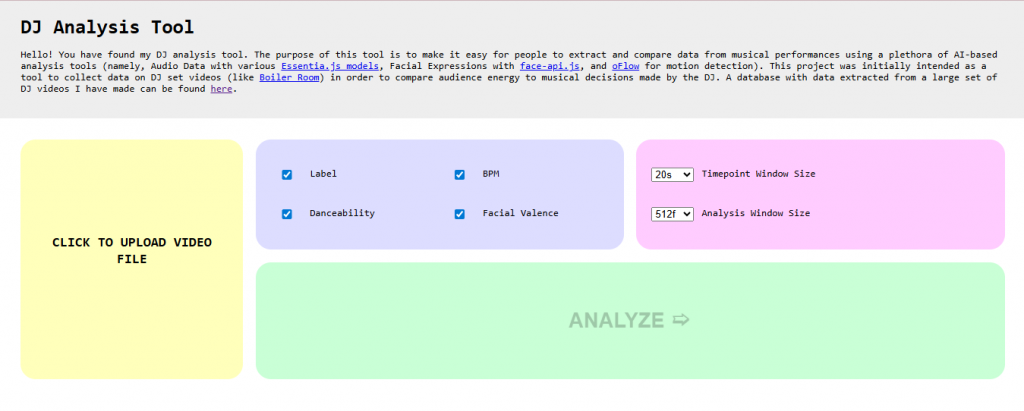The height and width of the screenshot is (411, 1024).
Task: Click the DJ Analysis Tool heading
Action: coord(107,27)
